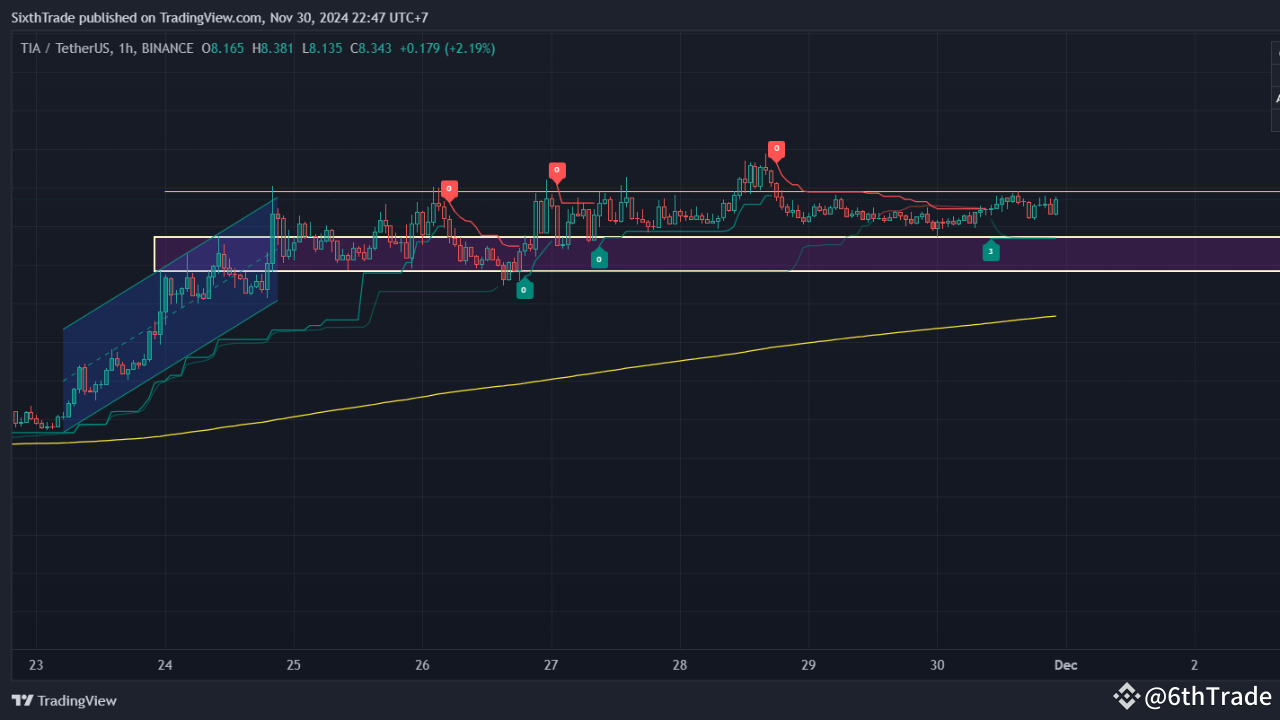The height and width of the screenshot is (720, 1280).
Task: Click the green '3' signal badge on the chart
Action: [991, 252]
